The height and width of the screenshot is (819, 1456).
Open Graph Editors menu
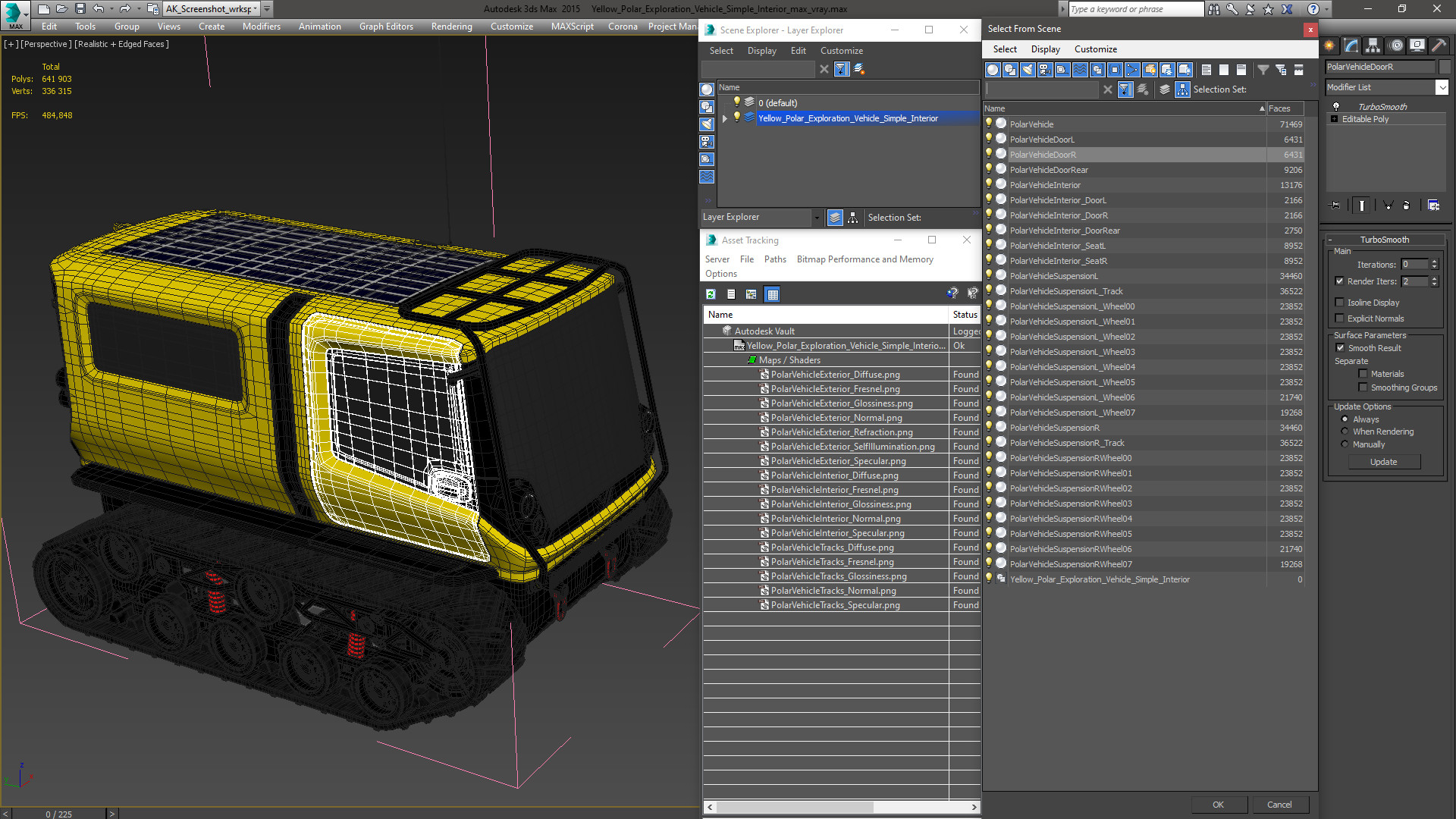coord(386,27)
